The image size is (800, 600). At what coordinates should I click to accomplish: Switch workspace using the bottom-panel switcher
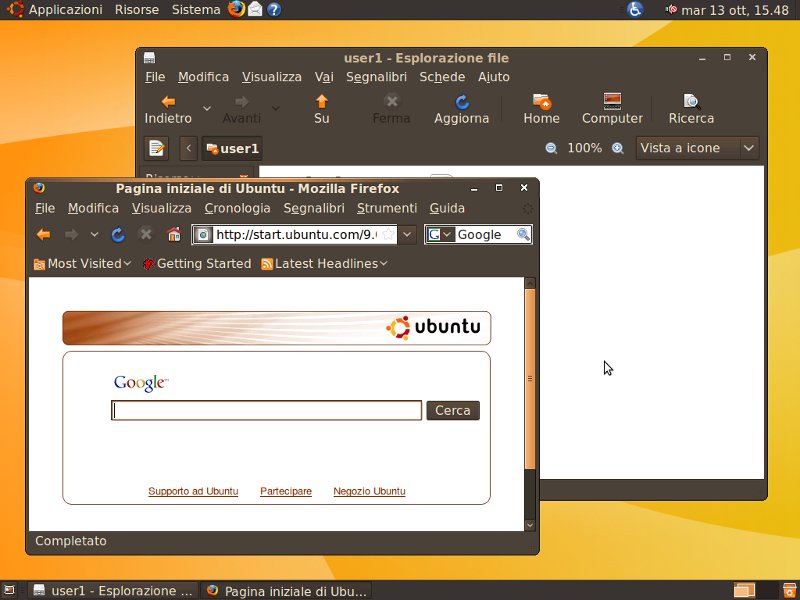click(x=756, y=590)
